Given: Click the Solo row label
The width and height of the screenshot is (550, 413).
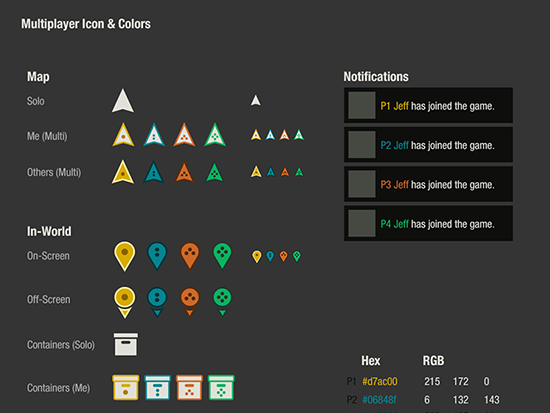Looking at the screenshot, I should [x=36, y=101].
